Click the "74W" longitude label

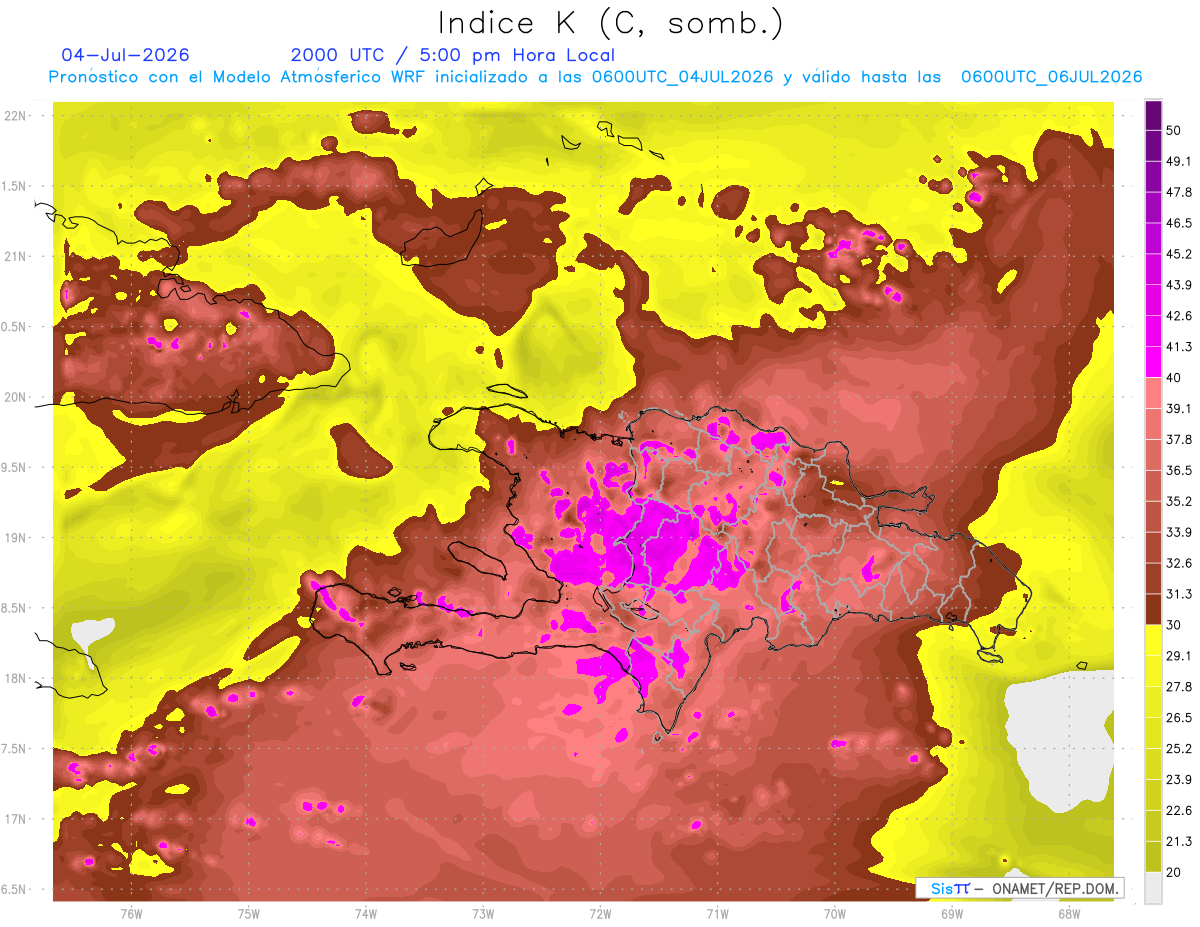tap(366, 914)
